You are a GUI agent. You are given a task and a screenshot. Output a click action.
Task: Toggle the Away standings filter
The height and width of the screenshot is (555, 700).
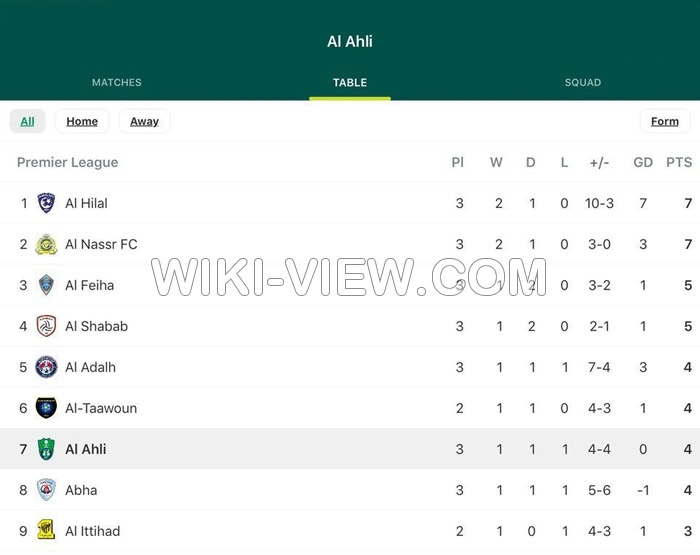pos(144,121)
